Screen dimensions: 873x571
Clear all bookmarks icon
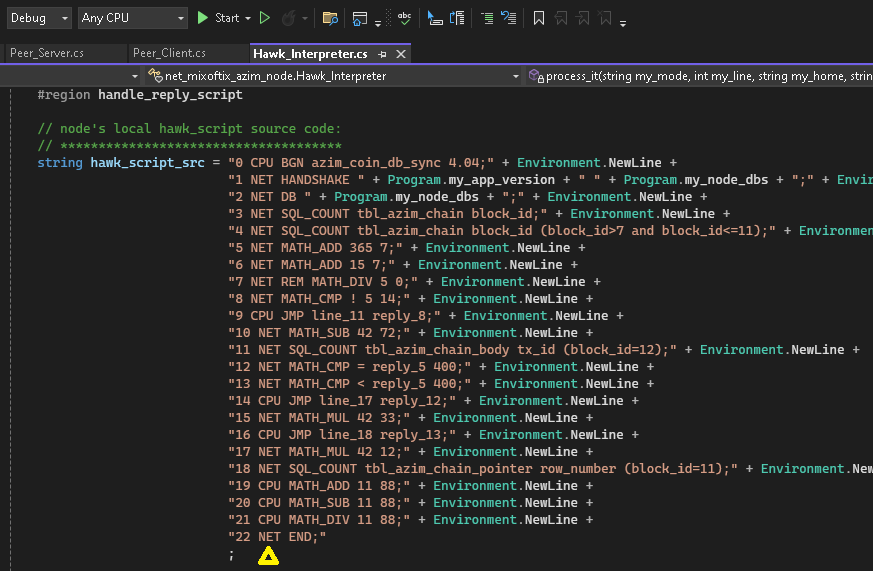pos(605,18)
